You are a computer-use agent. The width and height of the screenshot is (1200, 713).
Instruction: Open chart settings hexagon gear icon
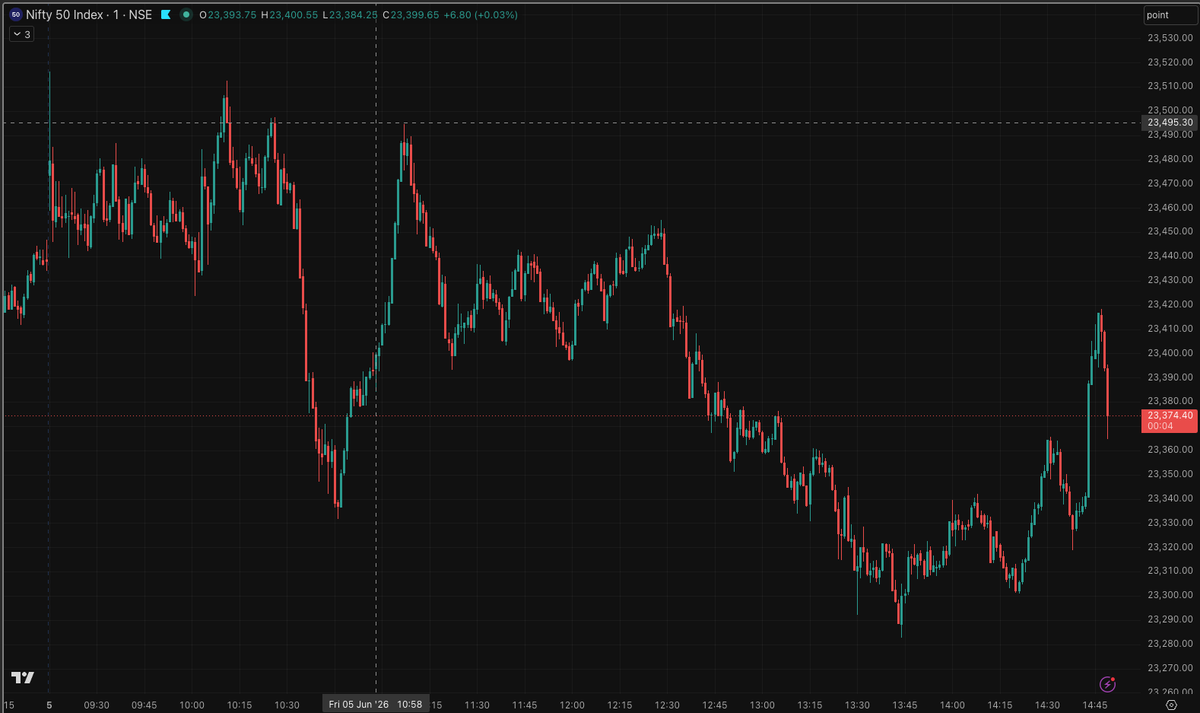1170,706
